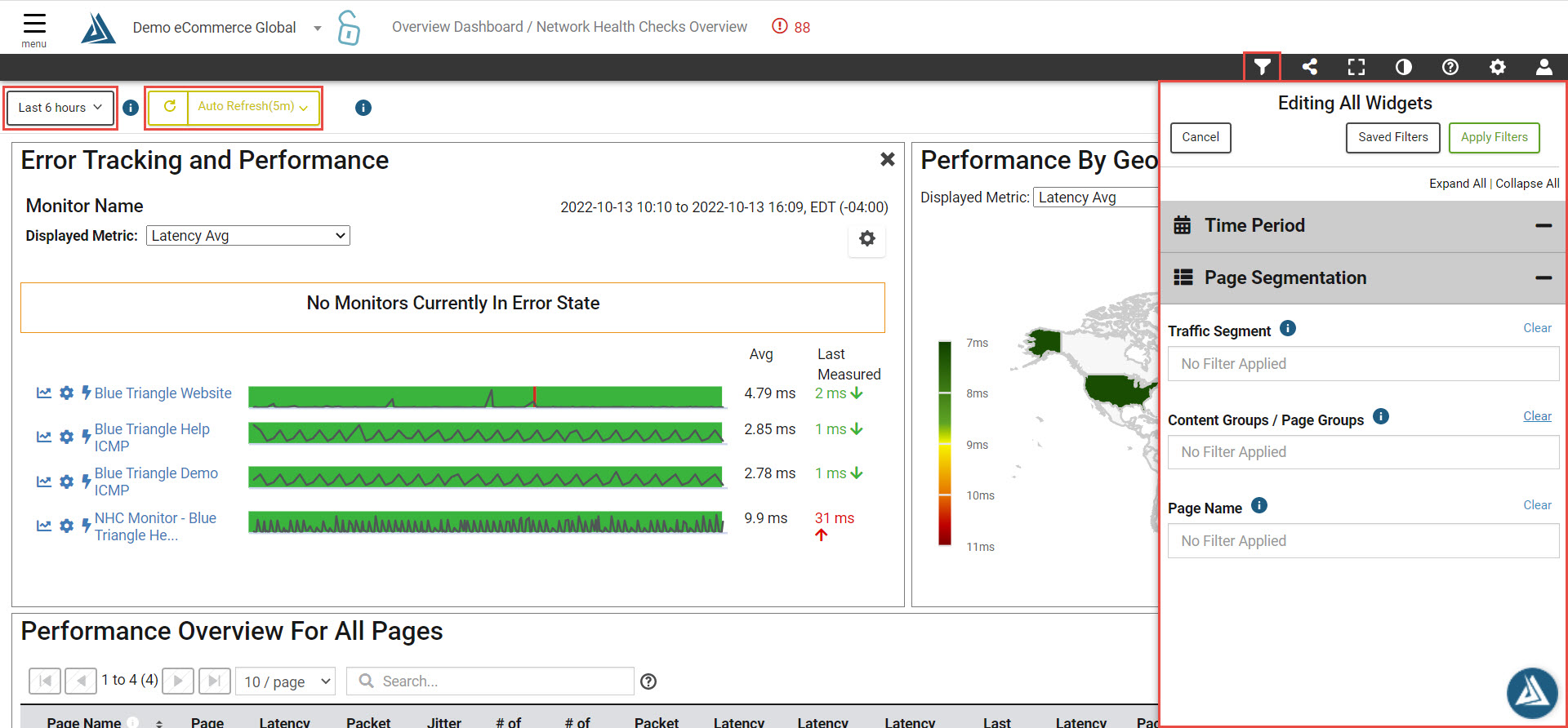The width and height of the screenshot is (1568, 728).
Task: Clear the Content Groups filter
Action: click(x=1537, y=416)
